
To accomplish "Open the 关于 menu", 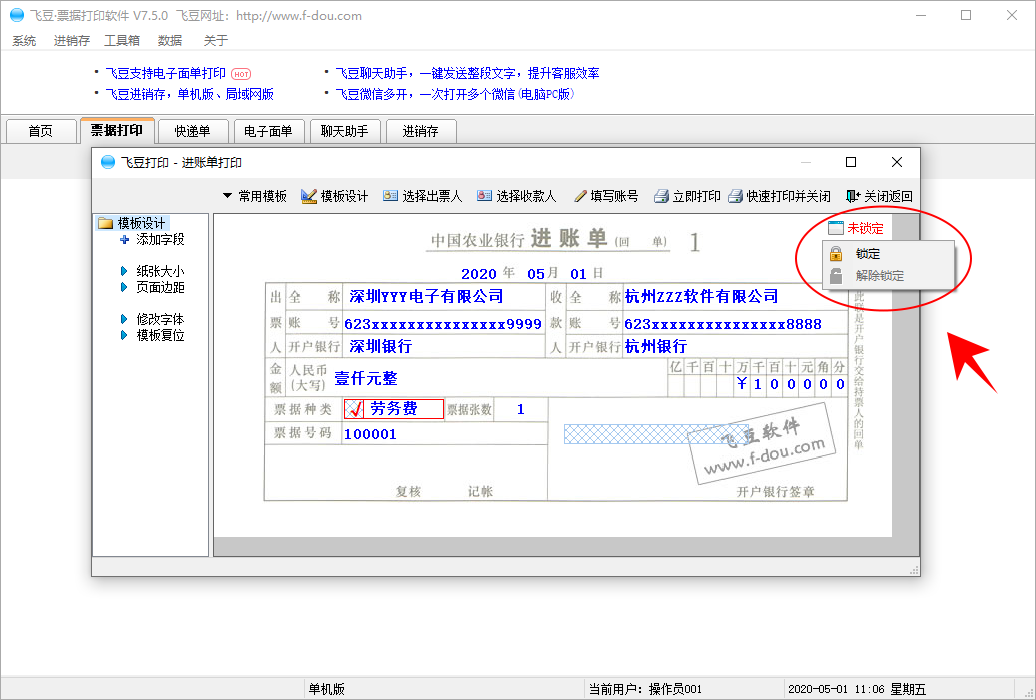I will point(215,41).
